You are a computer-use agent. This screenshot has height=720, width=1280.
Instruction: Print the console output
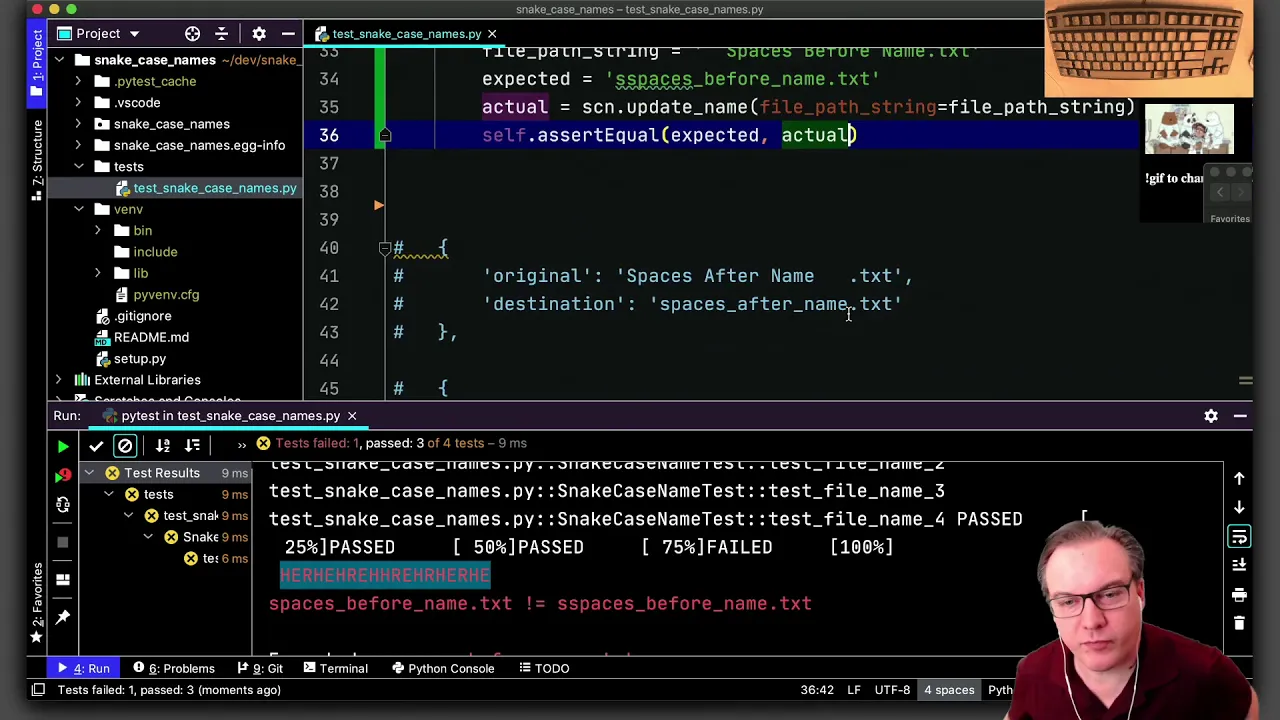click(1239, 595)
